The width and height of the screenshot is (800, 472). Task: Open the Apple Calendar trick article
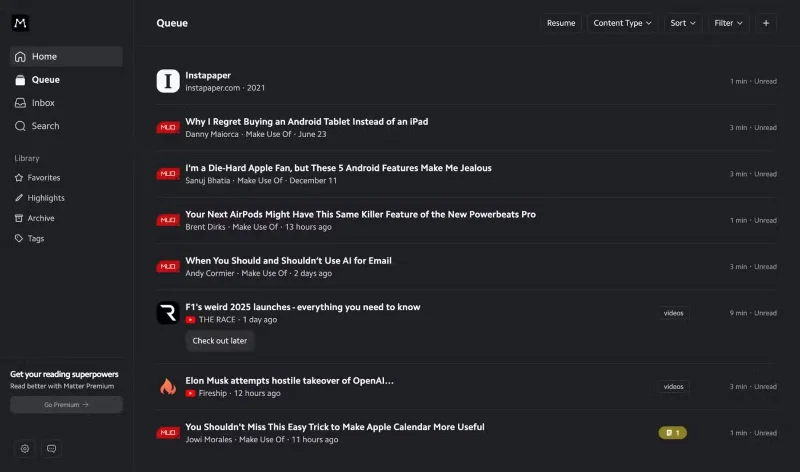pos(335,427)
